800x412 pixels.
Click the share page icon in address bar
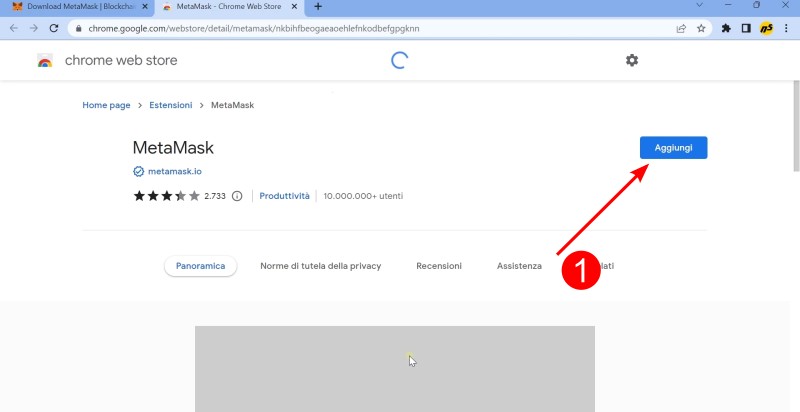tap(681, 29)
